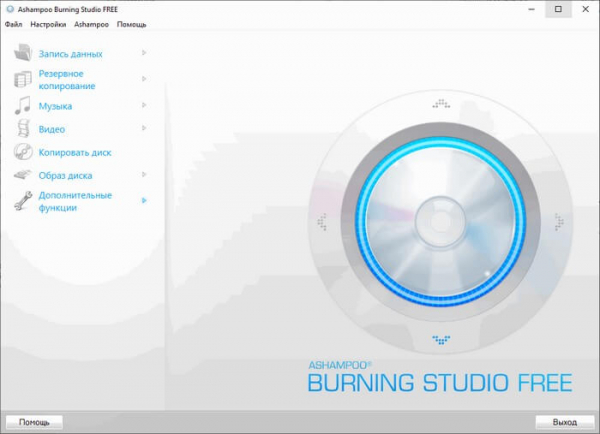Open Дополнительные функции option
This screenshot has height=434, width=600.
(x=75, y=201)
